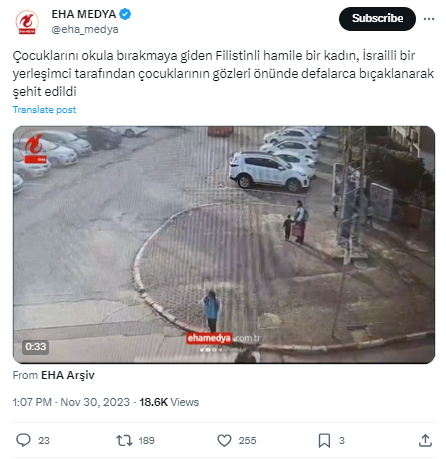446x459 pixels.
Task: Open the EHA MEDYA profile avatar
Action: pos(27,22)
